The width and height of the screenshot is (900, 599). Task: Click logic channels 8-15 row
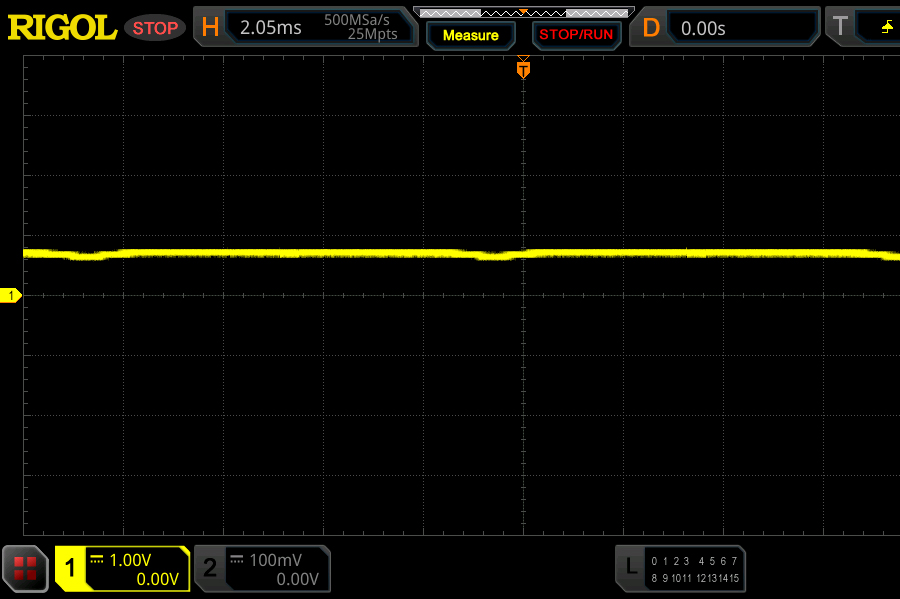pos(695,578)
